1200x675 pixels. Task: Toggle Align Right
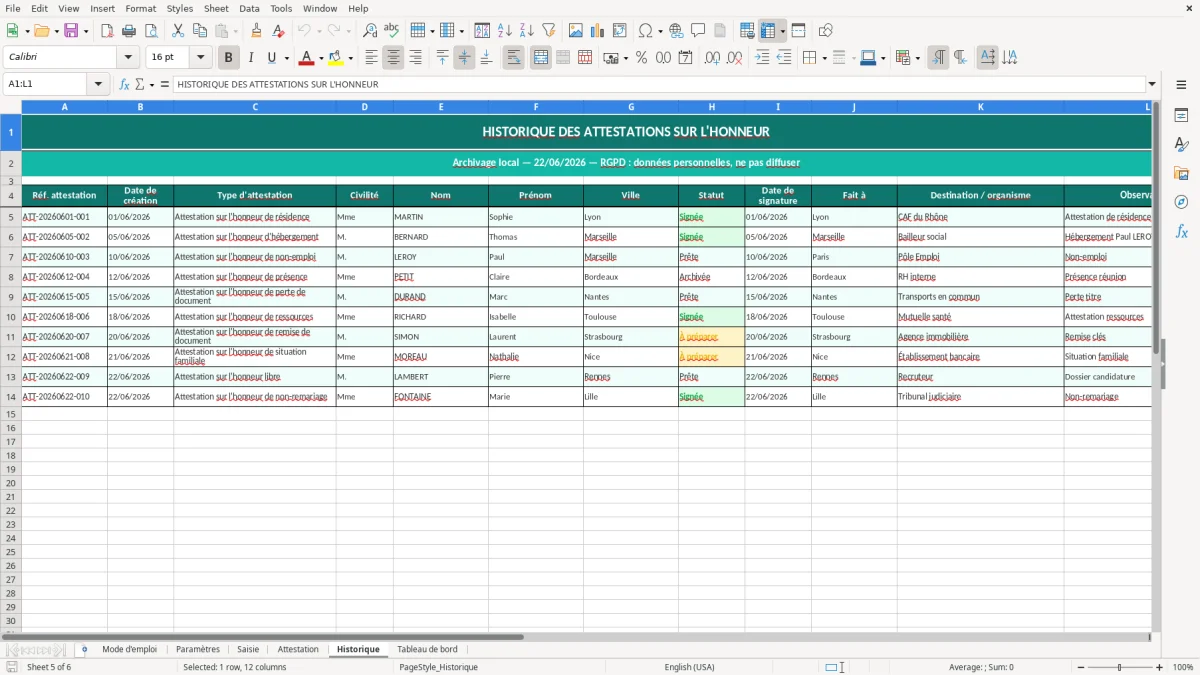[x=416, y=58]
